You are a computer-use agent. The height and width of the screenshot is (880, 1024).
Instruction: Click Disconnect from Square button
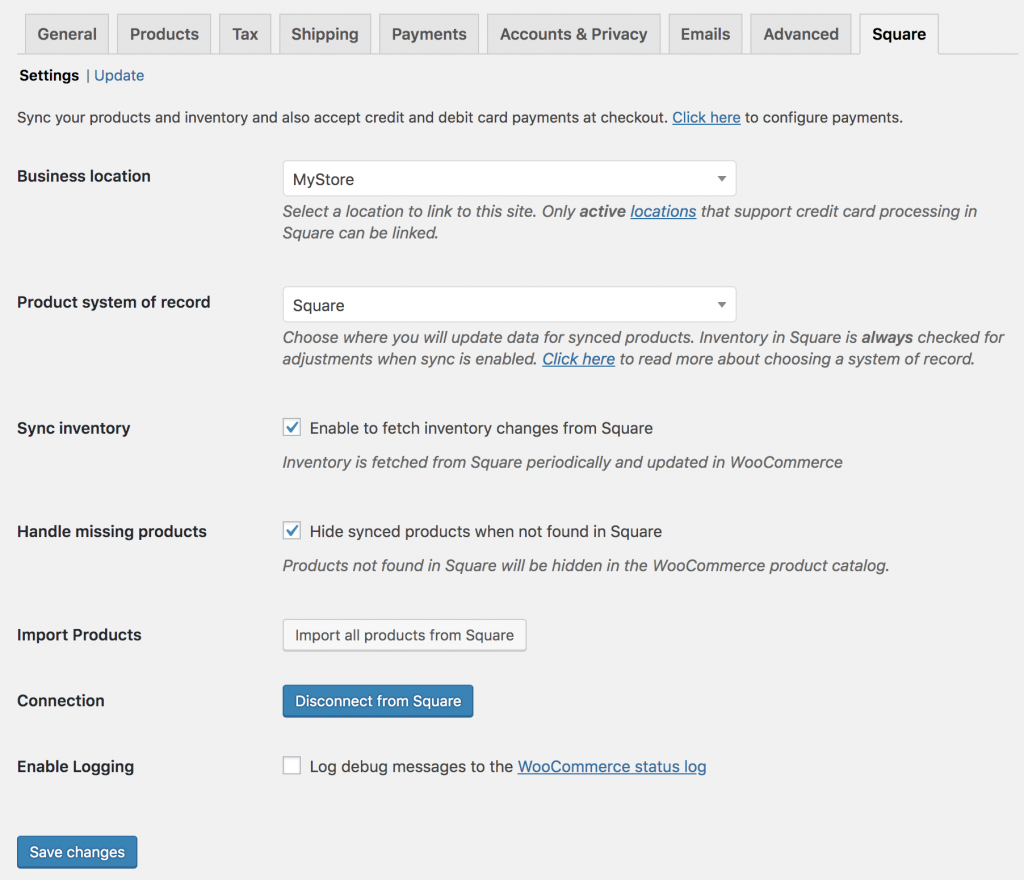click(x=377, y=701)
